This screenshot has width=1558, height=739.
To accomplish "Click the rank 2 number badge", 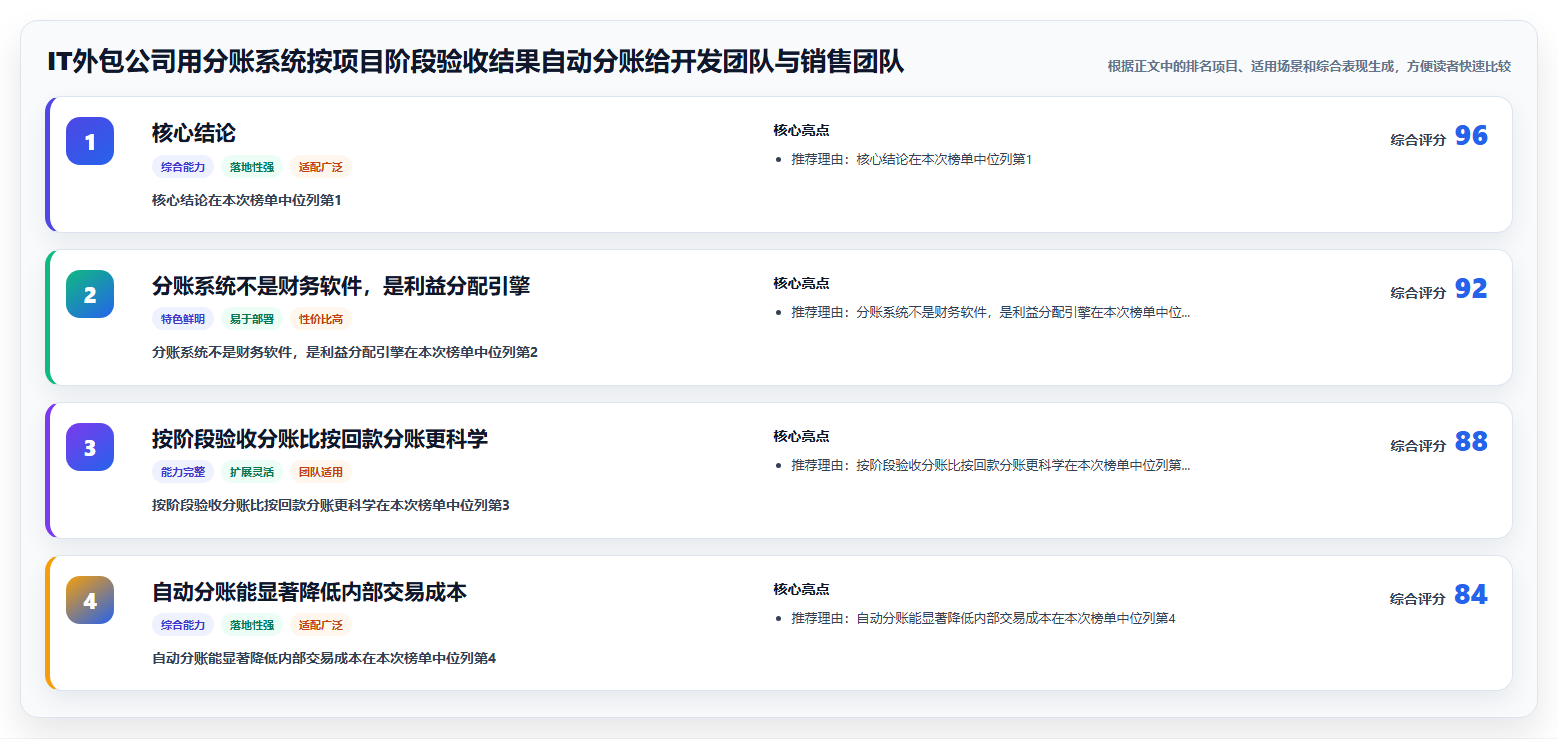I will click(x=90, y=294).
